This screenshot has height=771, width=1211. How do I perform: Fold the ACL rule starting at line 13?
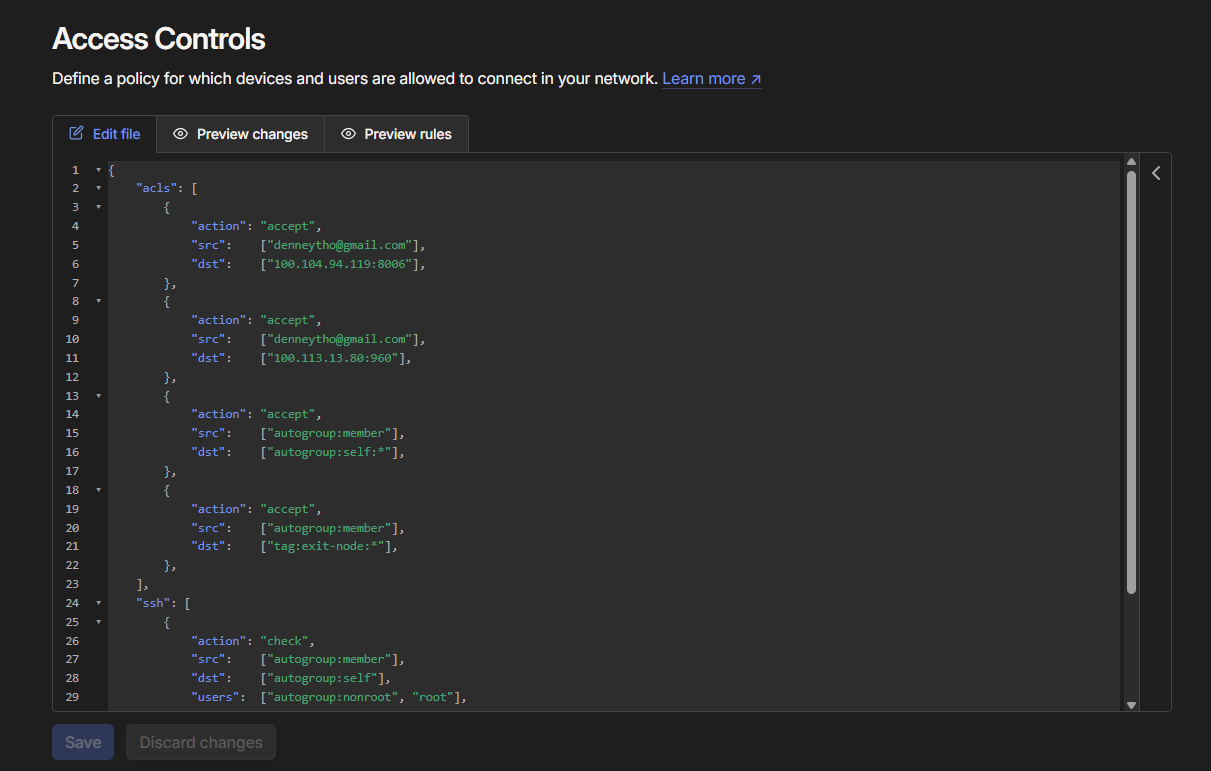click(x=98, y=396)
